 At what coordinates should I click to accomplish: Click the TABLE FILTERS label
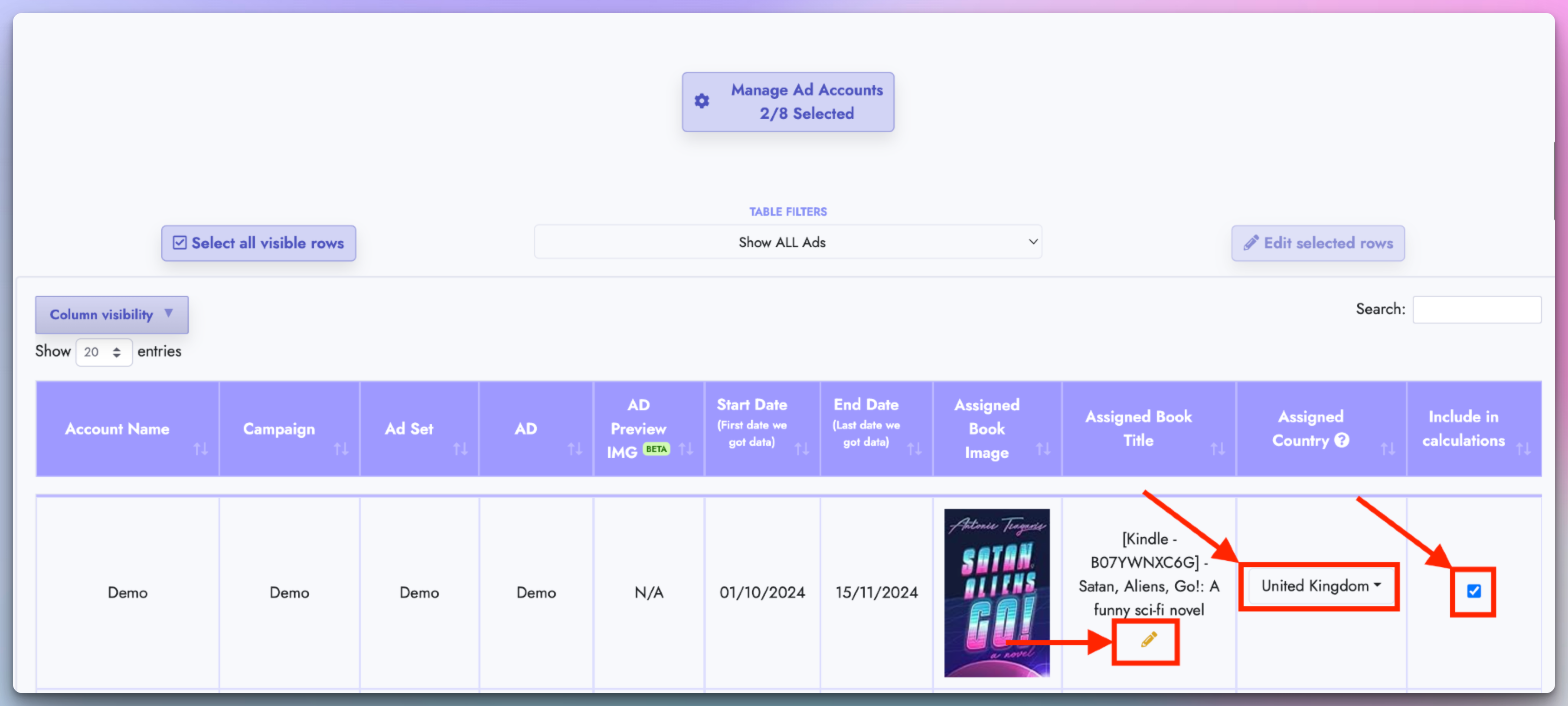(x=787, y=212)
